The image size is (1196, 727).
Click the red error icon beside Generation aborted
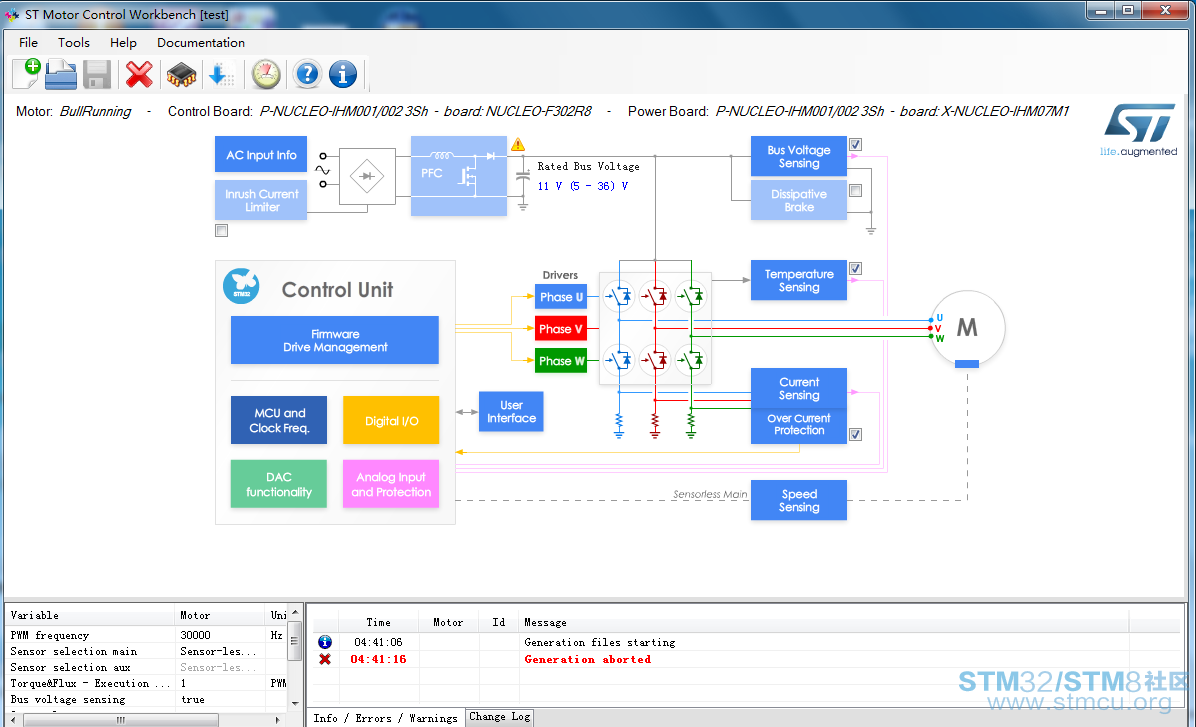tap(325, 659)
